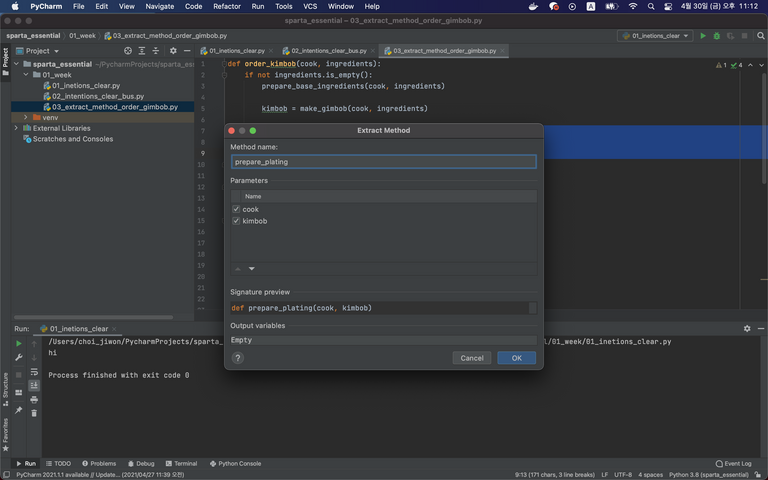Screen dimensions: 768x480
Task: Rerun the program with green play icon in Run panel
Action: 19,344
